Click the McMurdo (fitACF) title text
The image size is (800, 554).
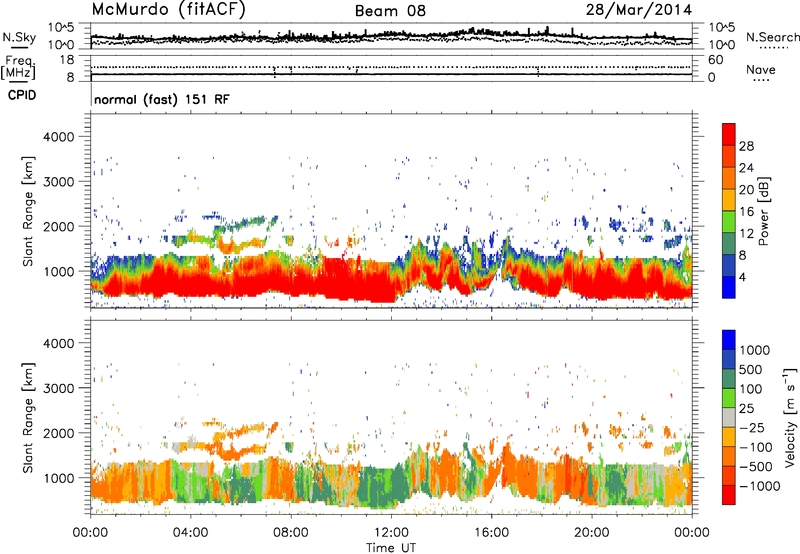(x=168, y=10)
